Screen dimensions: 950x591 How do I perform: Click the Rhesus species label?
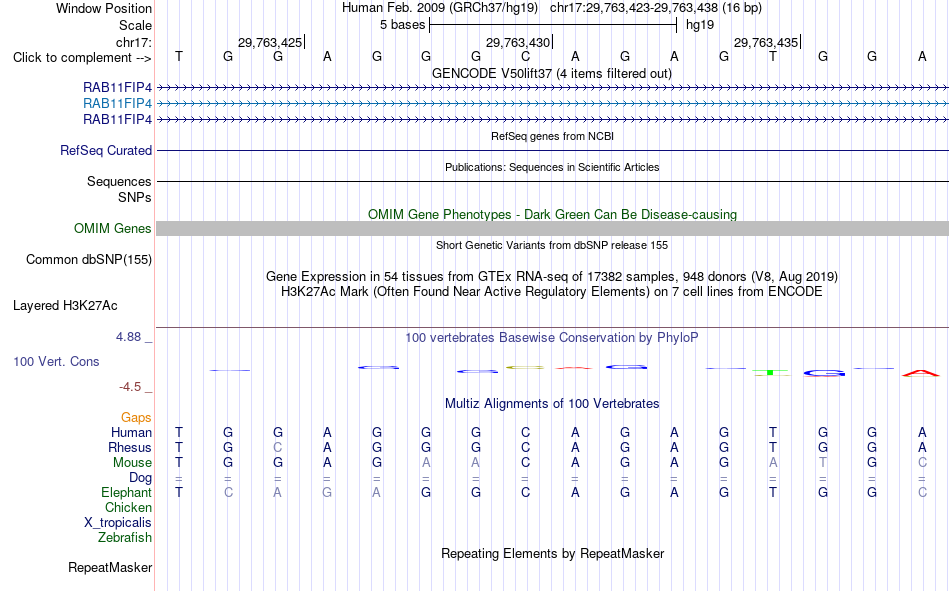(x=130, y=447)
